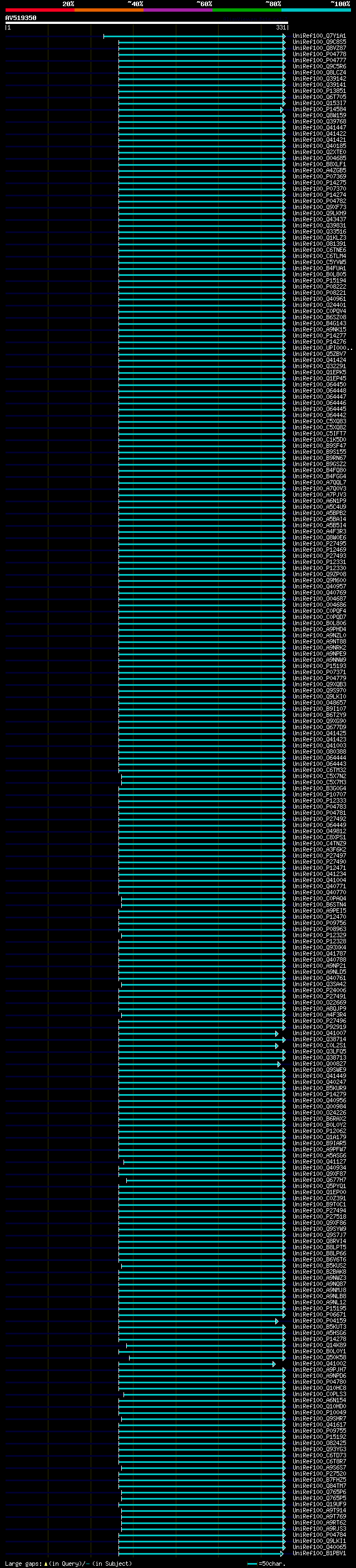This screenshot has width=356, height=1568.
Task: Select hit label UniRef100_P07369
Action: coord(319,176)
